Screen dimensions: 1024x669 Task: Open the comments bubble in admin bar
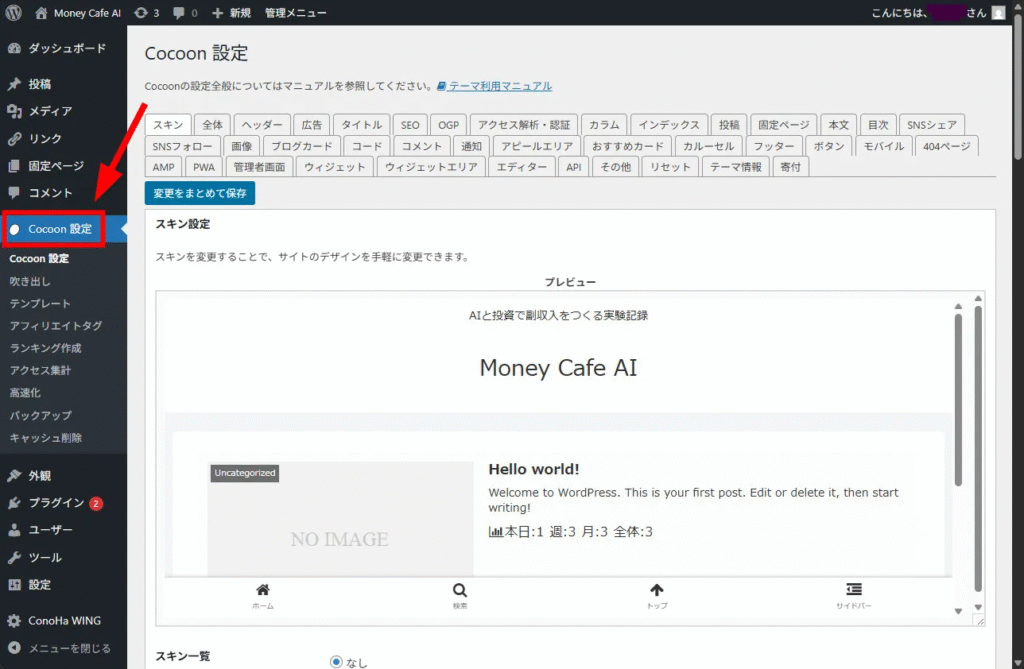click(185, 12)
